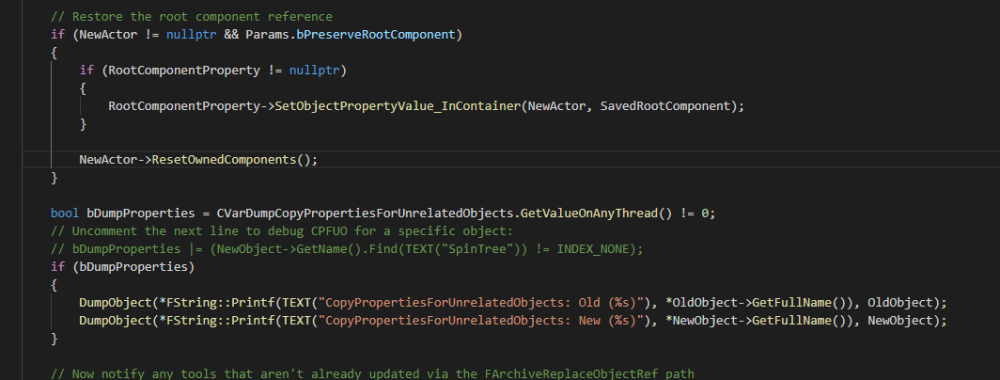Click the Params identifier in the first if
Viewport: 1000px width, 380px height.
click(267, 34)
